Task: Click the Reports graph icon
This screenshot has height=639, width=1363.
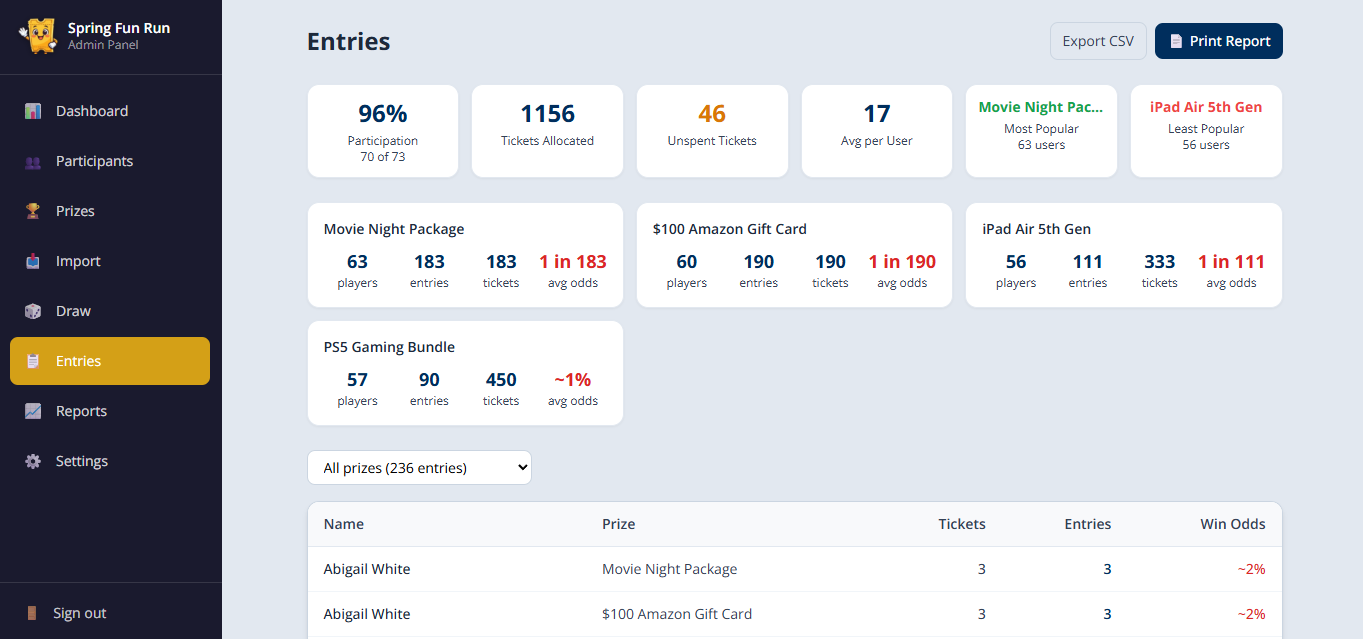Action: point(33,411)
